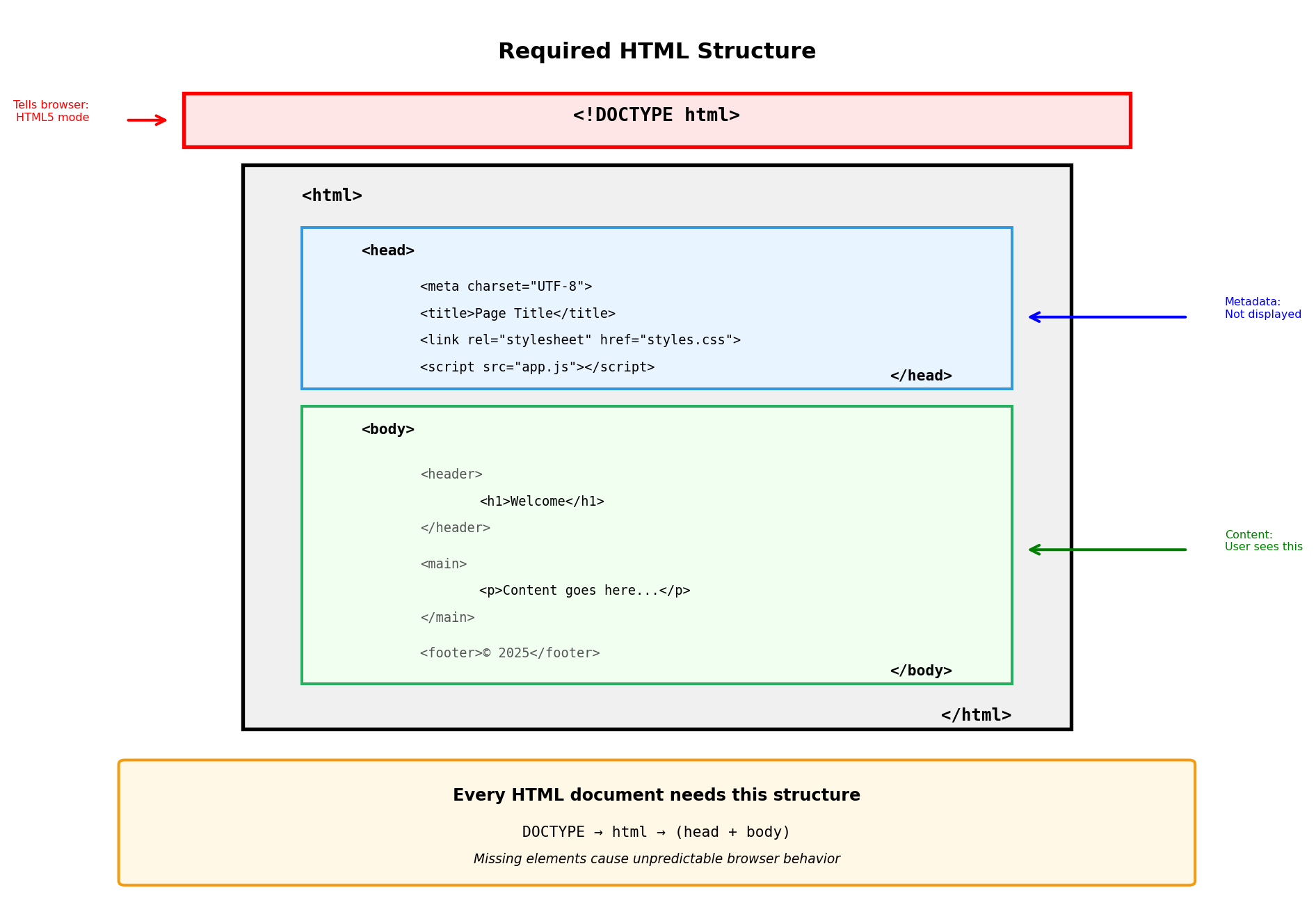Click the green arrow pointing to body box
This screenshot has height=921, width=1316.
tap(1107, 550)
